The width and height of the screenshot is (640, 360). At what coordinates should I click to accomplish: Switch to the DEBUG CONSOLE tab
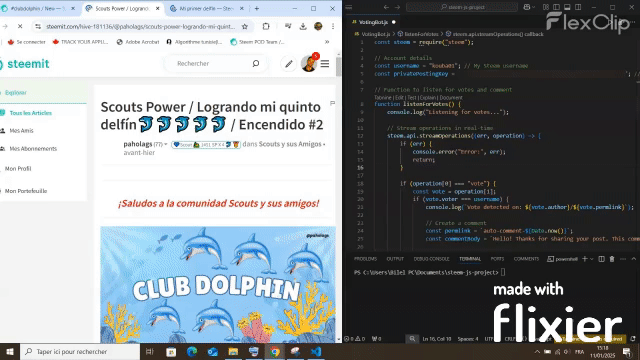(431, 259)
